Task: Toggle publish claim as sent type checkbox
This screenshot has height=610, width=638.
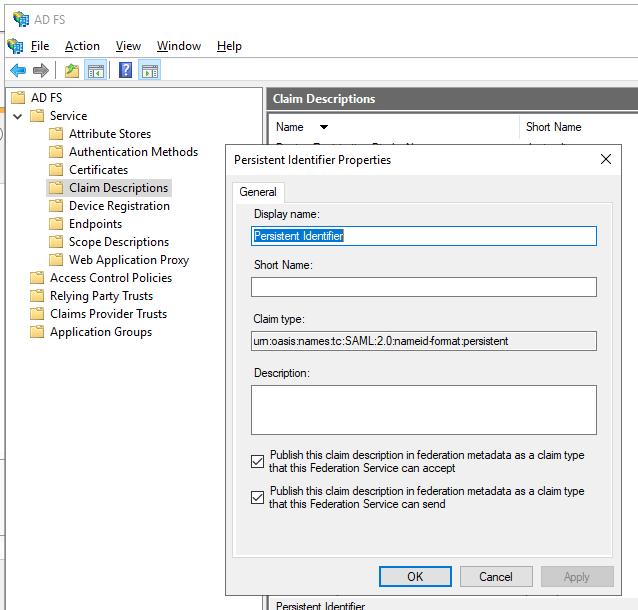Action: (x=257, y=497)
